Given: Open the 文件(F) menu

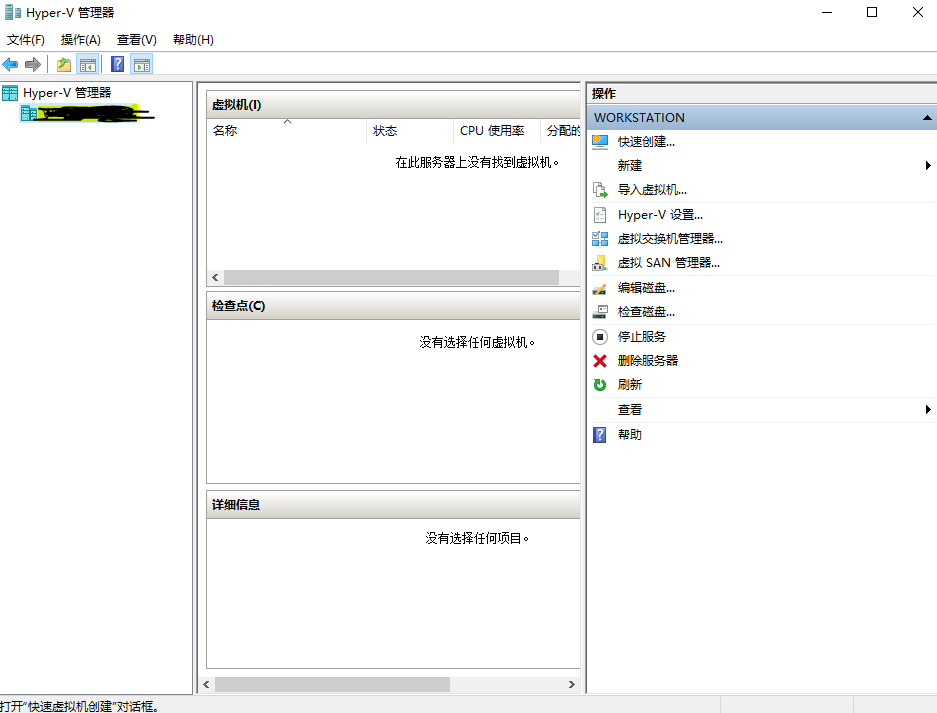Looking at the screenshot, I should pos(26,39).
